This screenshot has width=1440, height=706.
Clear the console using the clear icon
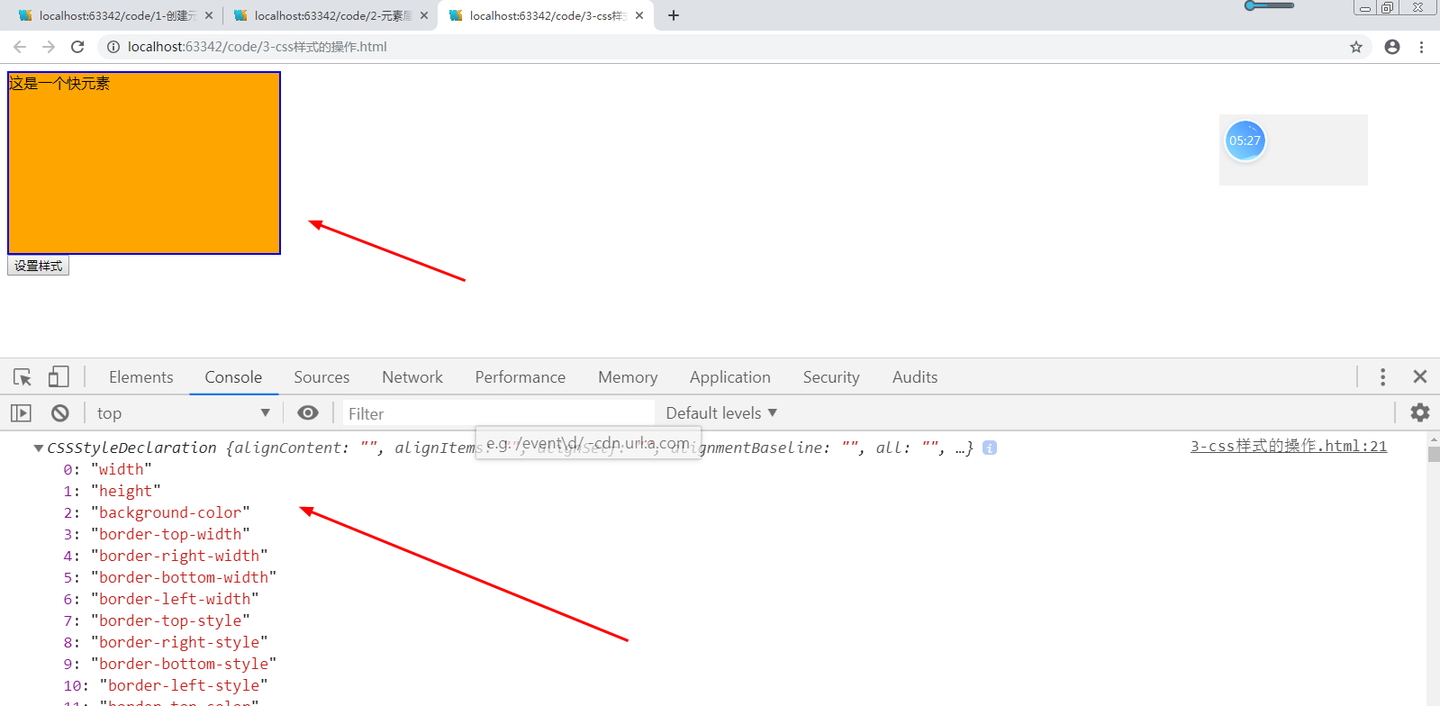60,412
